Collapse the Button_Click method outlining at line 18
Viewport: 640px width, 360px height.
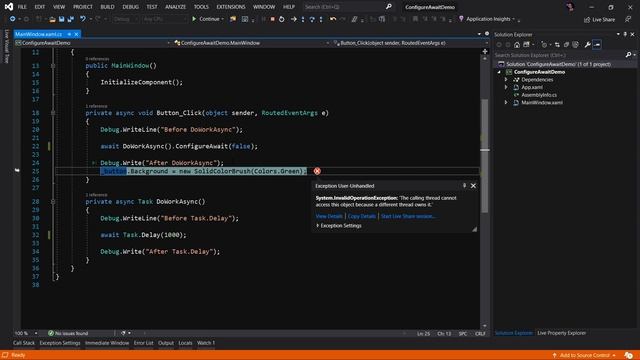click(53, 113)
